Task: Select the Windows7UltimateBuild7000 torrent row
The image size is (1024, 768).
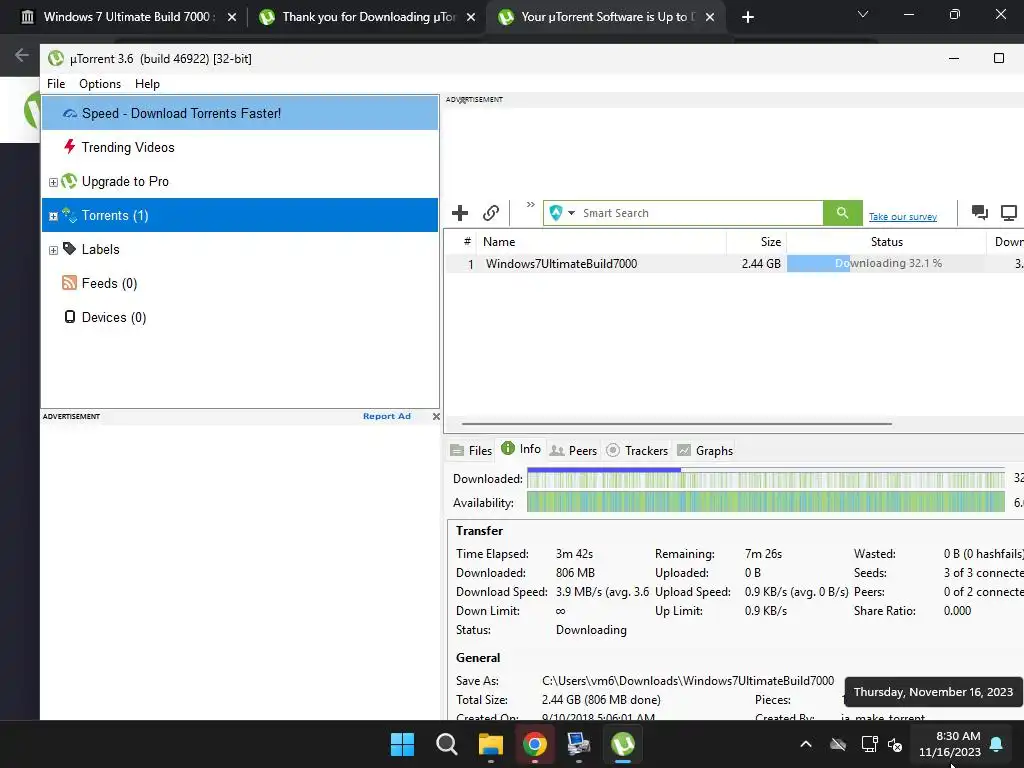Action: tap(734, 263)
